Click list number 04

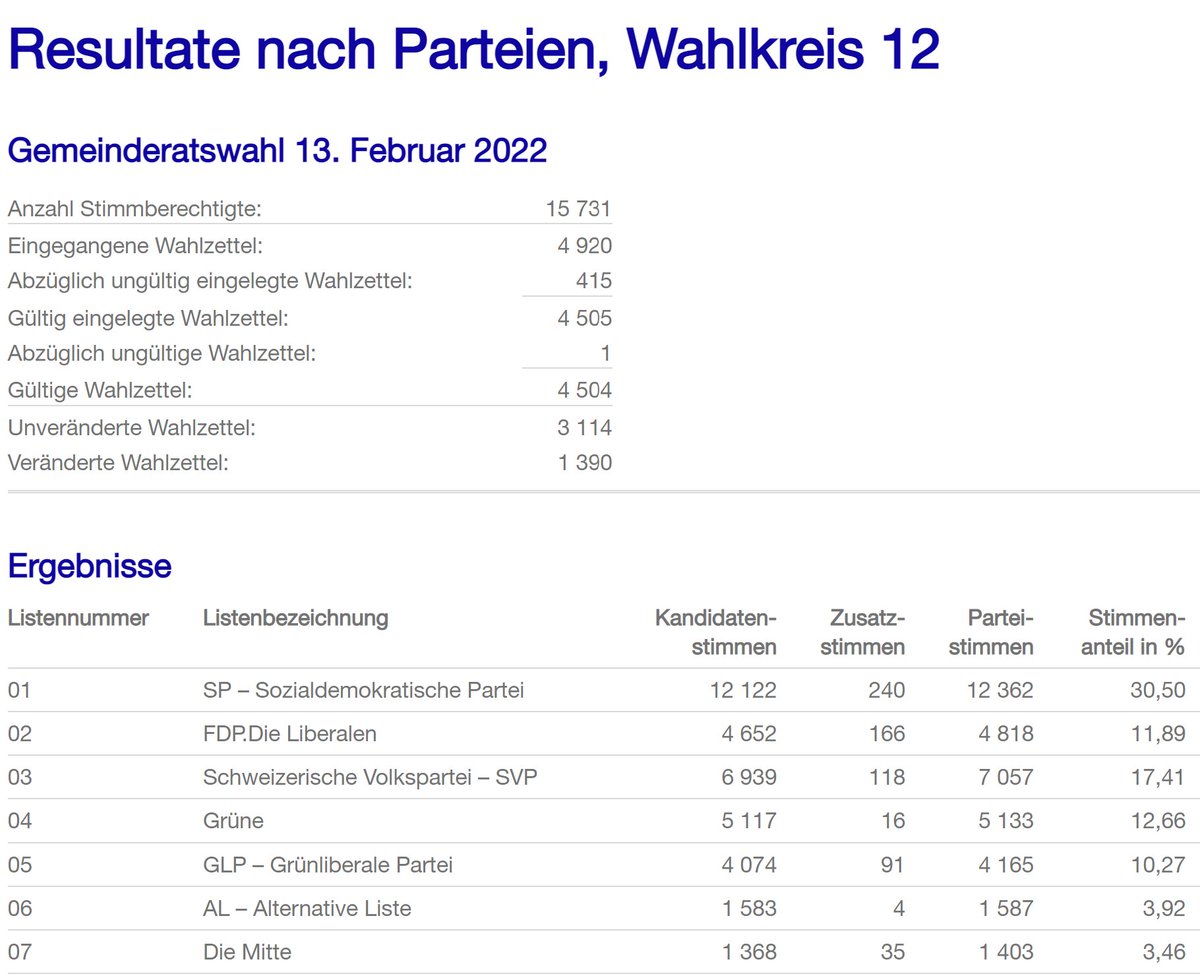coord(20,821)
